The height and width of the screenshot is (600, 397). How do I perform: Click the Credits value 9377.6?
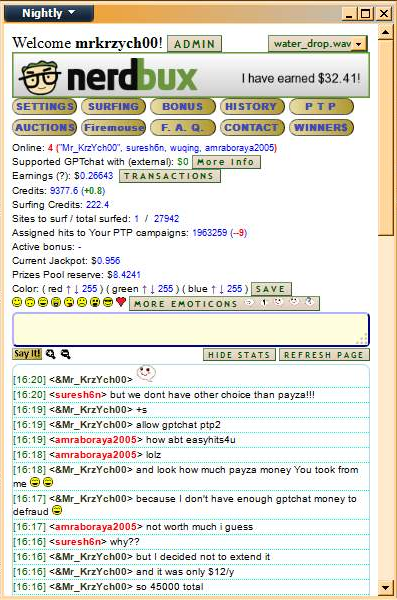[64, 191]
